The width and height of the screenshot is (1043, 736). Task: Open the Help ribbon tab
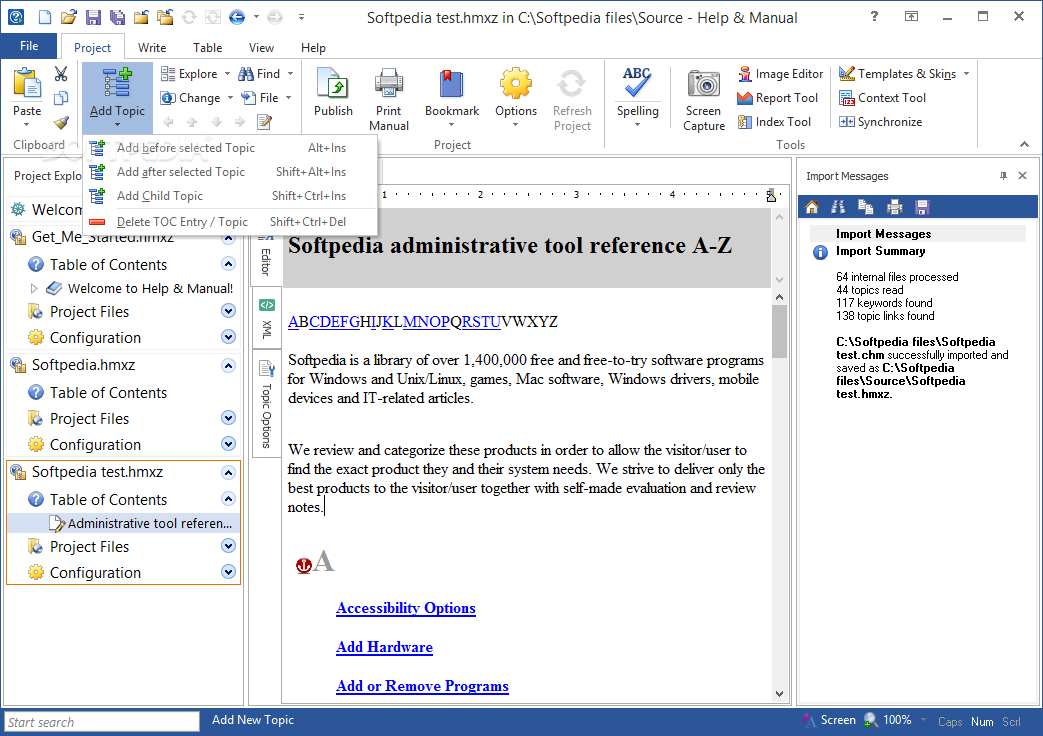313,48
